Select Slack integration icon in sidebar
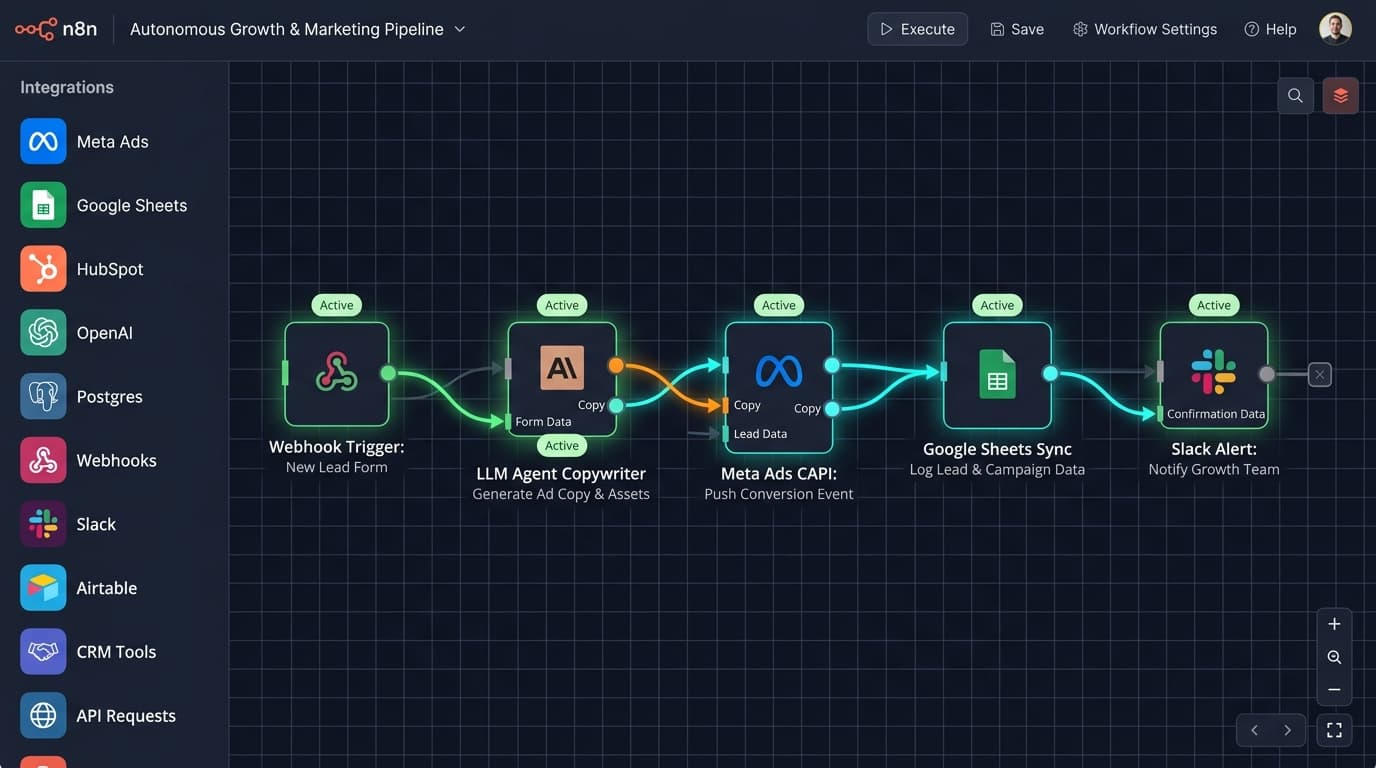The image size is (1376, 768). click(43, 524)
